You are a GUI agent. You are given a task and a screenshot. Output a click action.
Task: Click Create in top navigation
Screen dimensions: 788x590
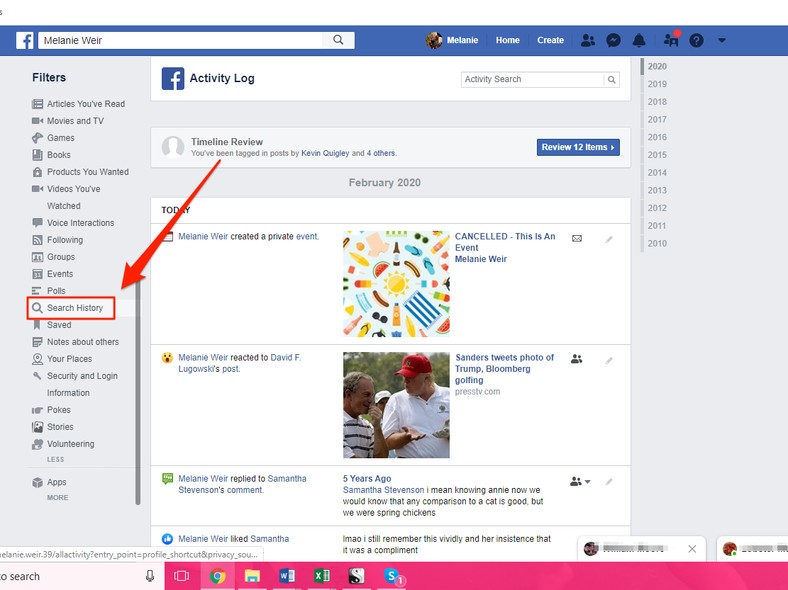pyautogui.click(x=550, y=40)
